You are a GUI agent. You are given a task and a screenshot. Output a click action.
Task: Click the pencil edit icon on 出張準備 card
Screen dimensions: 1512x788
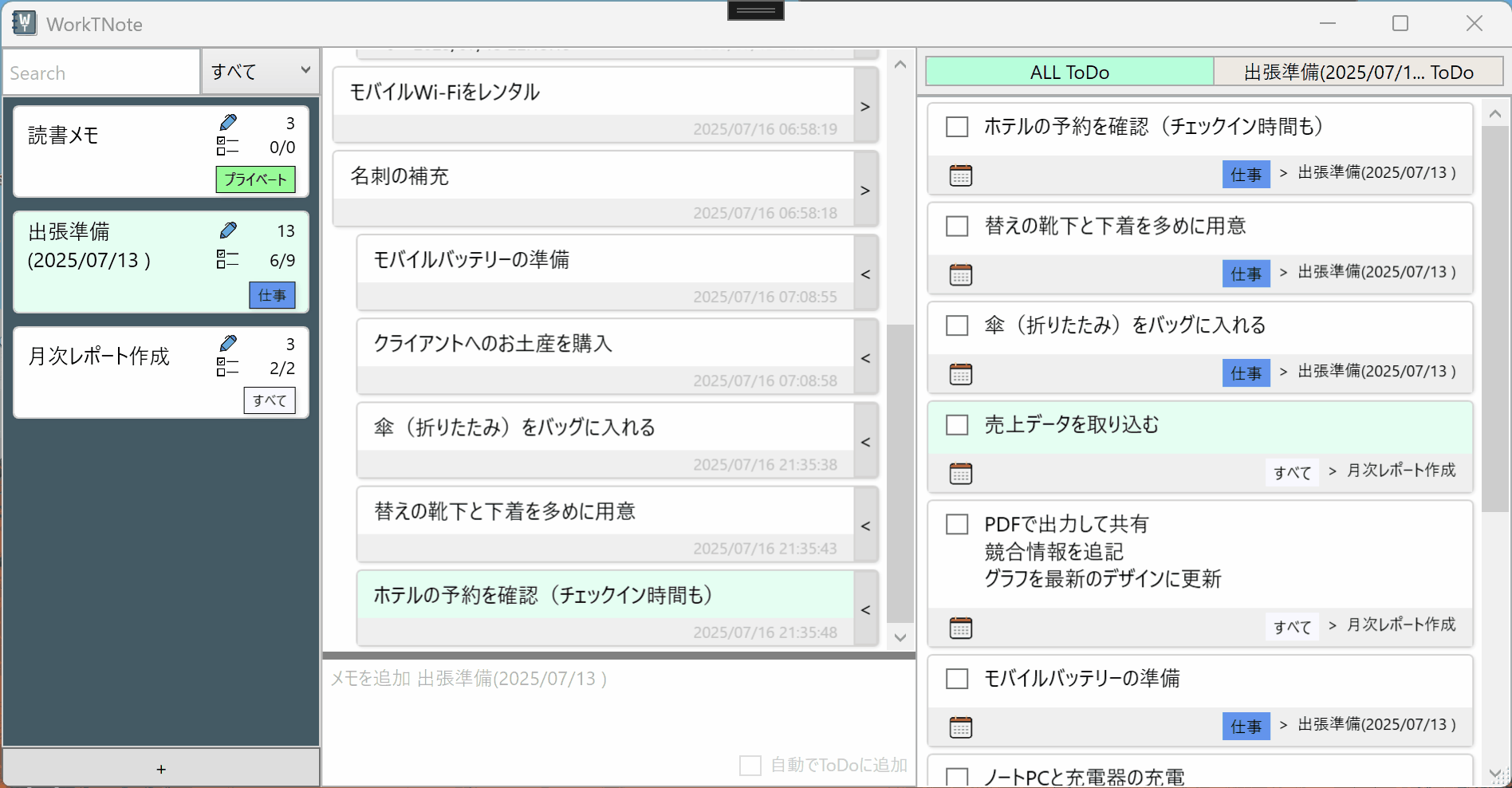point(228,230)
